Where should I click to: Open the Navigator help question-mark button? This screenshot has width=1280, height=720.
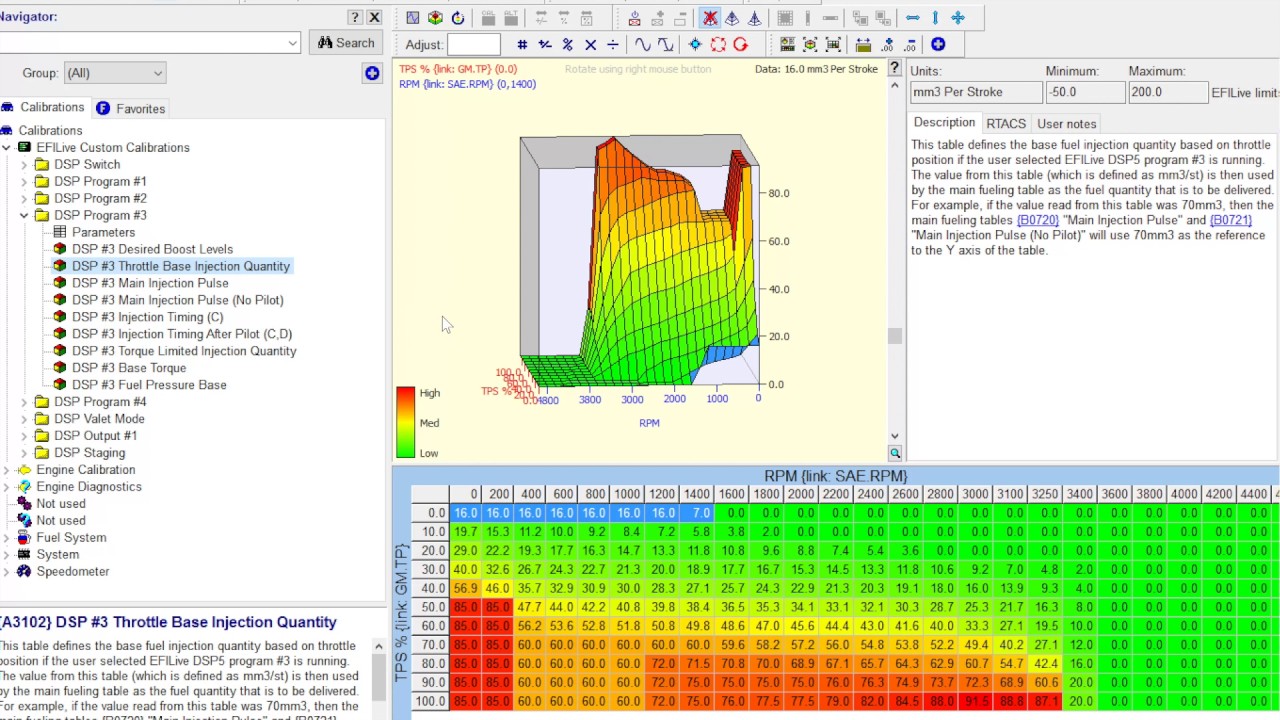point(354,17)
